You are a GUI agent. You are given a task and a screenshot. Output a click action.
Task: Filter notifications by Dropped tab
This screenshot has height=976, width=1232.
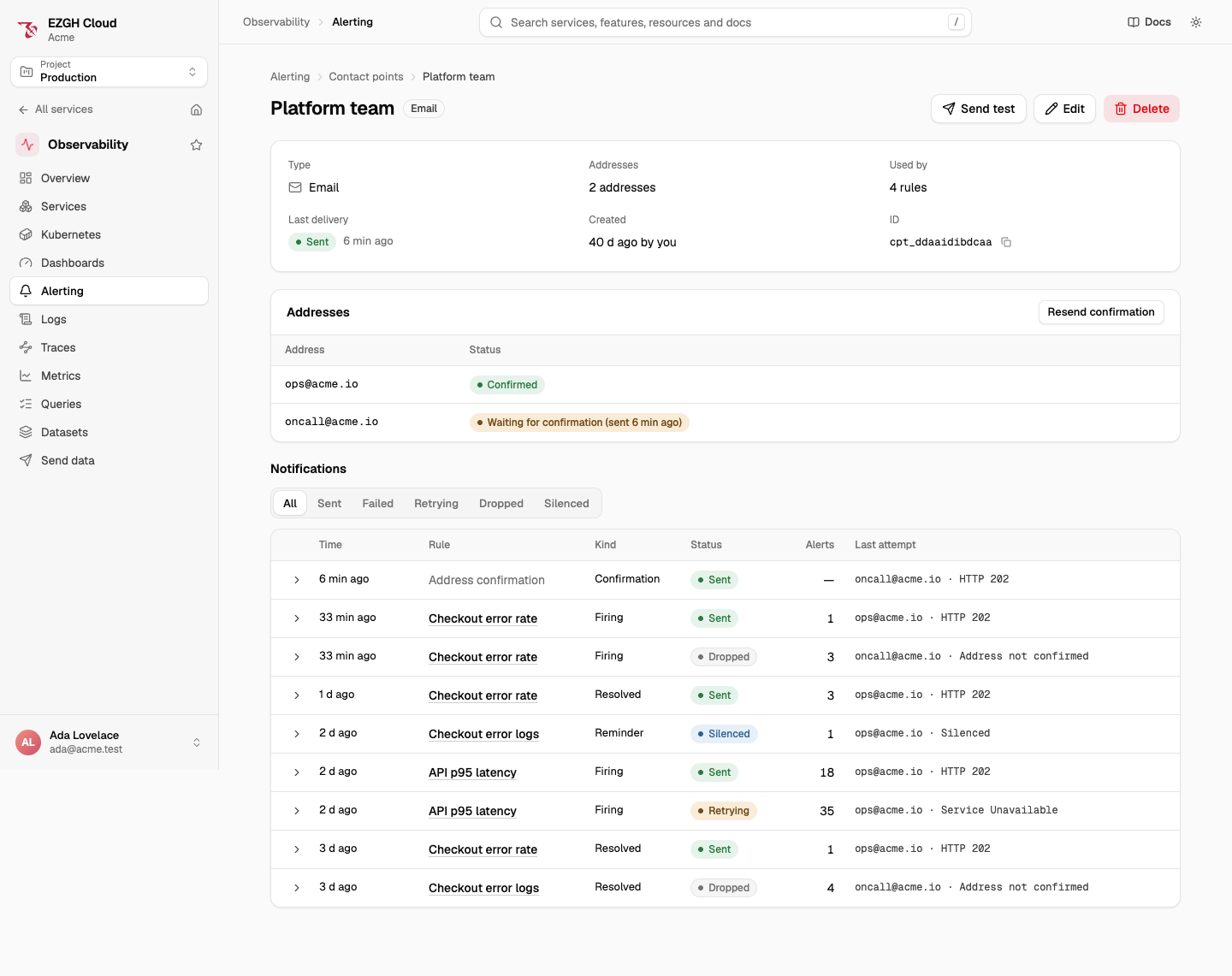pyautogui.click(x=501, y=503)
